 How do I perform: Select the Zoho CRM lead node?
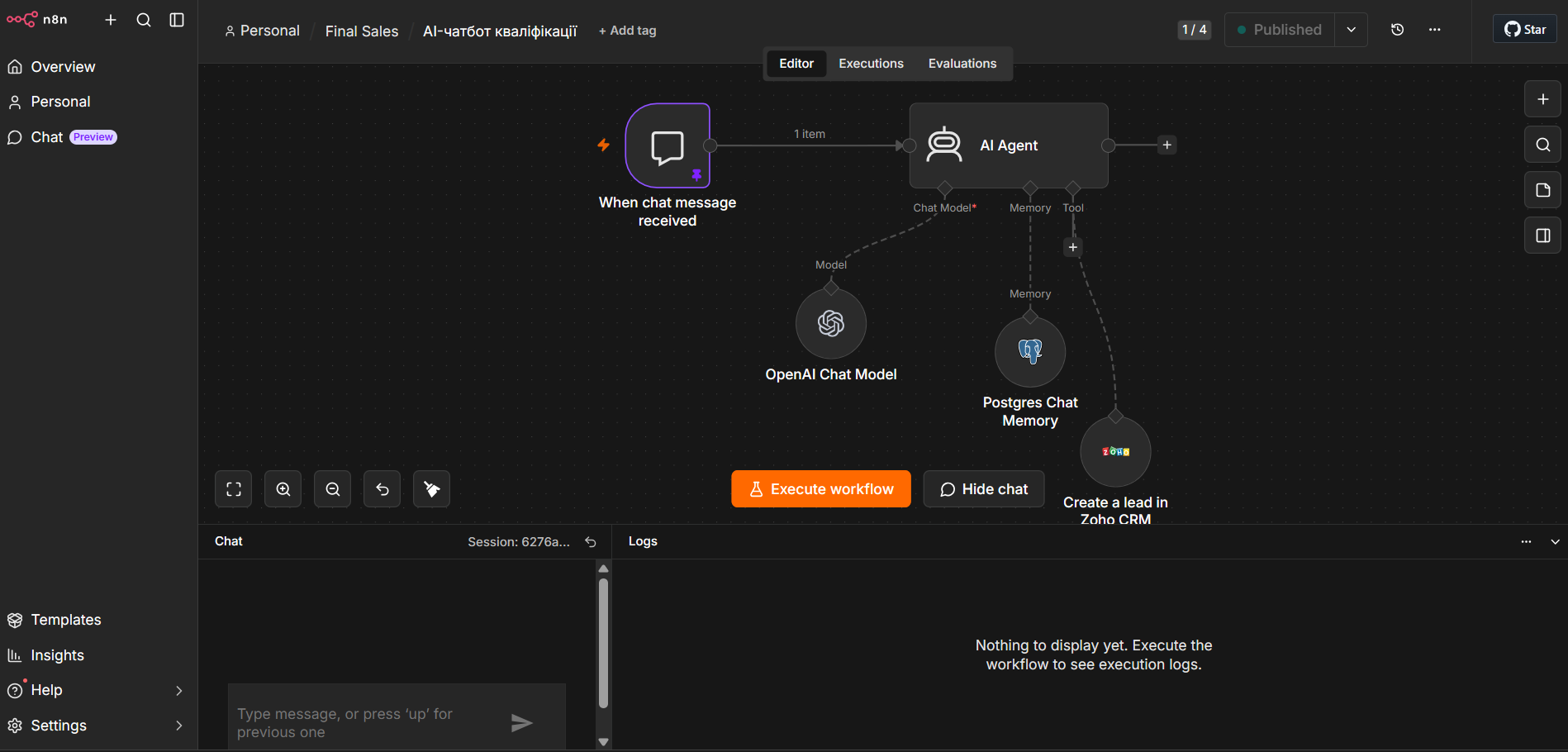pyautogui.click(x=1115, y=452)
